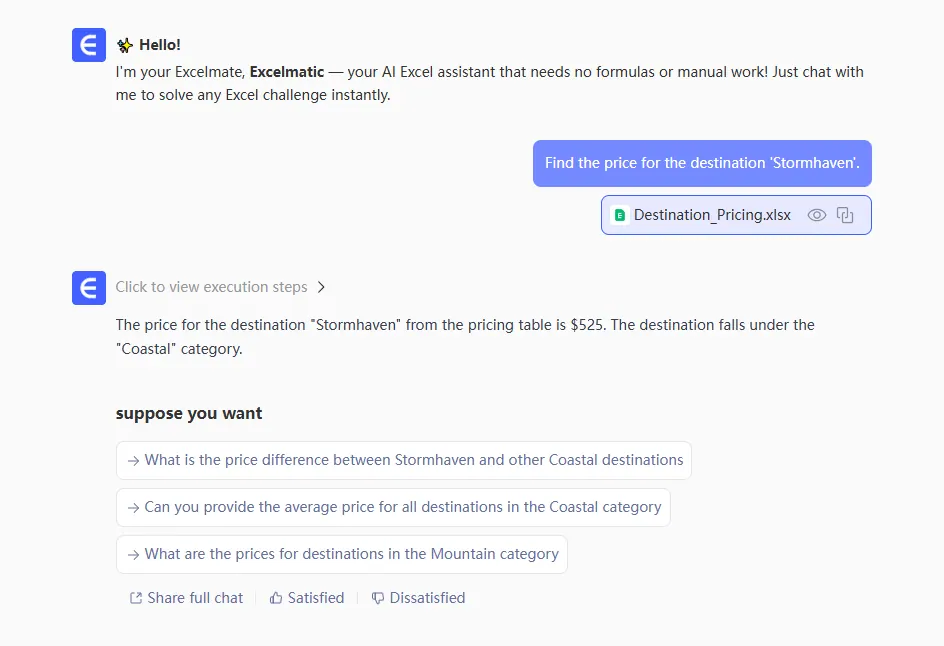
Task: Open the 'Click to view execution steps' text
Action: [211, 287]
